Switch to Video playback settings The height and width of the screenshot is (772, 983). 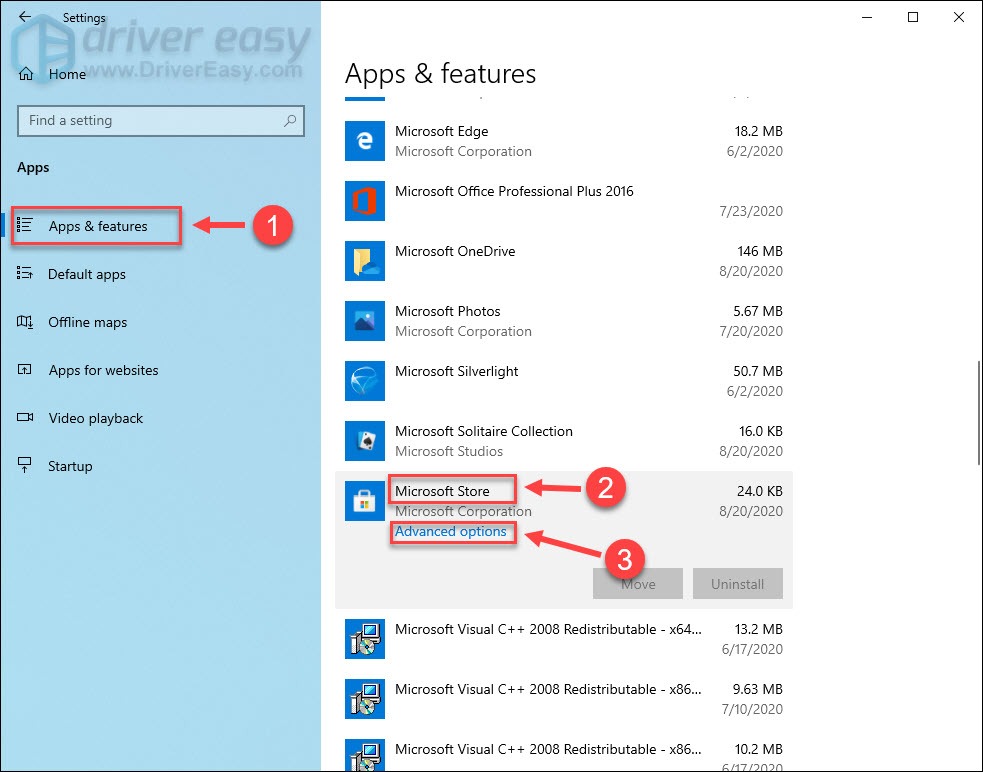coord(96,418)
